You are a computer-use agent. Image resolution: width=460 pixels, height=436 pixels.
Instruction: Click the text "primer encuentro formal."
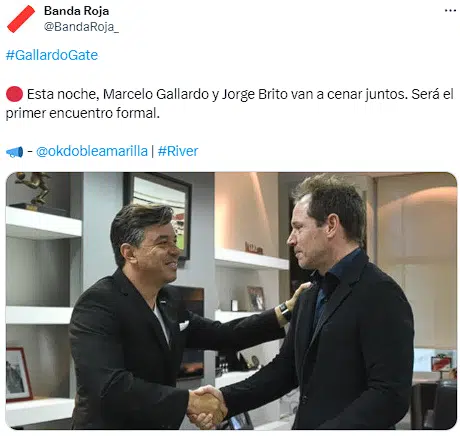(x=83, y=113)
